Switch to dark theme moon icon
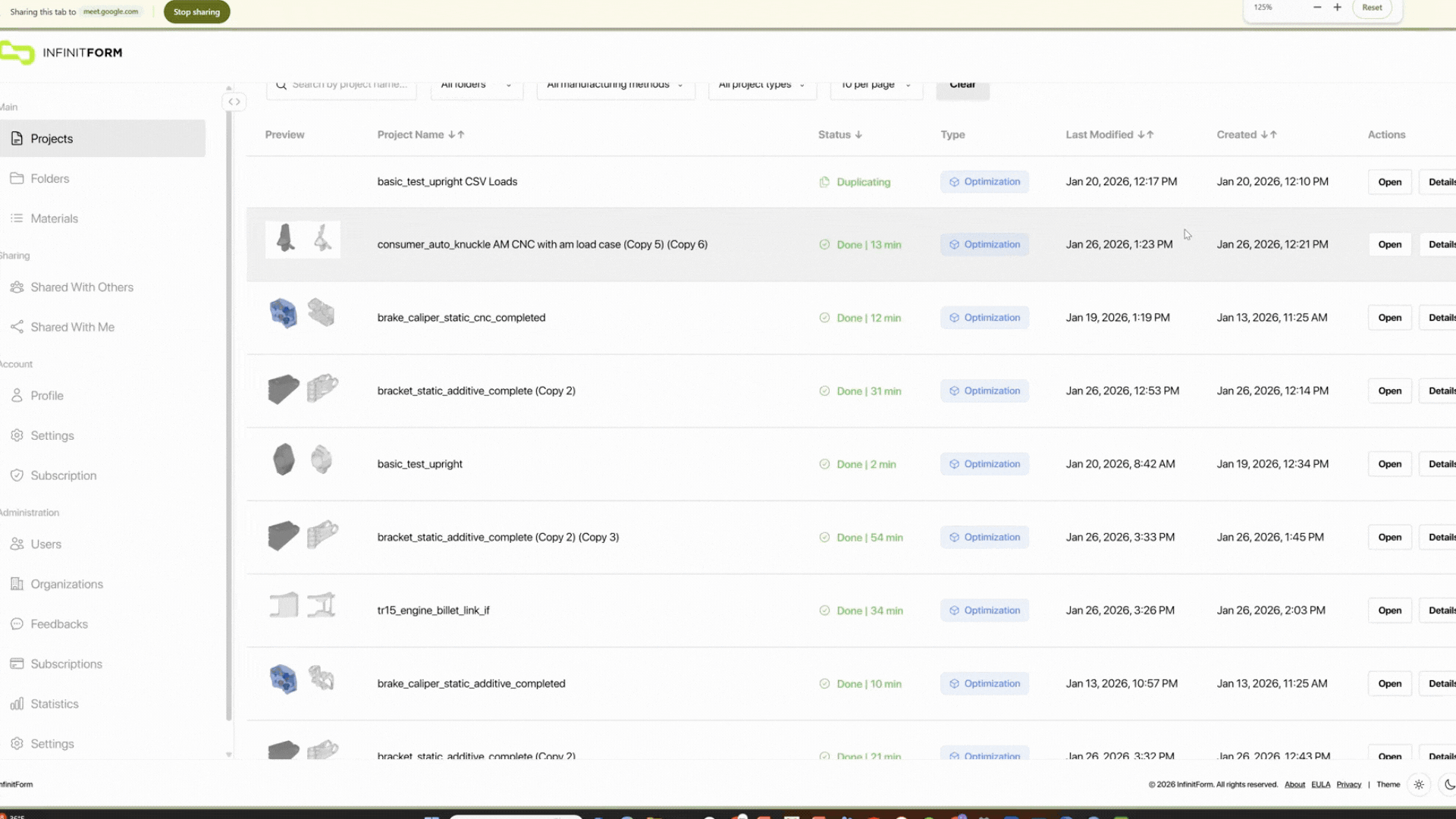Screen dimensions: 1456x819 (x=1449, y=785)
